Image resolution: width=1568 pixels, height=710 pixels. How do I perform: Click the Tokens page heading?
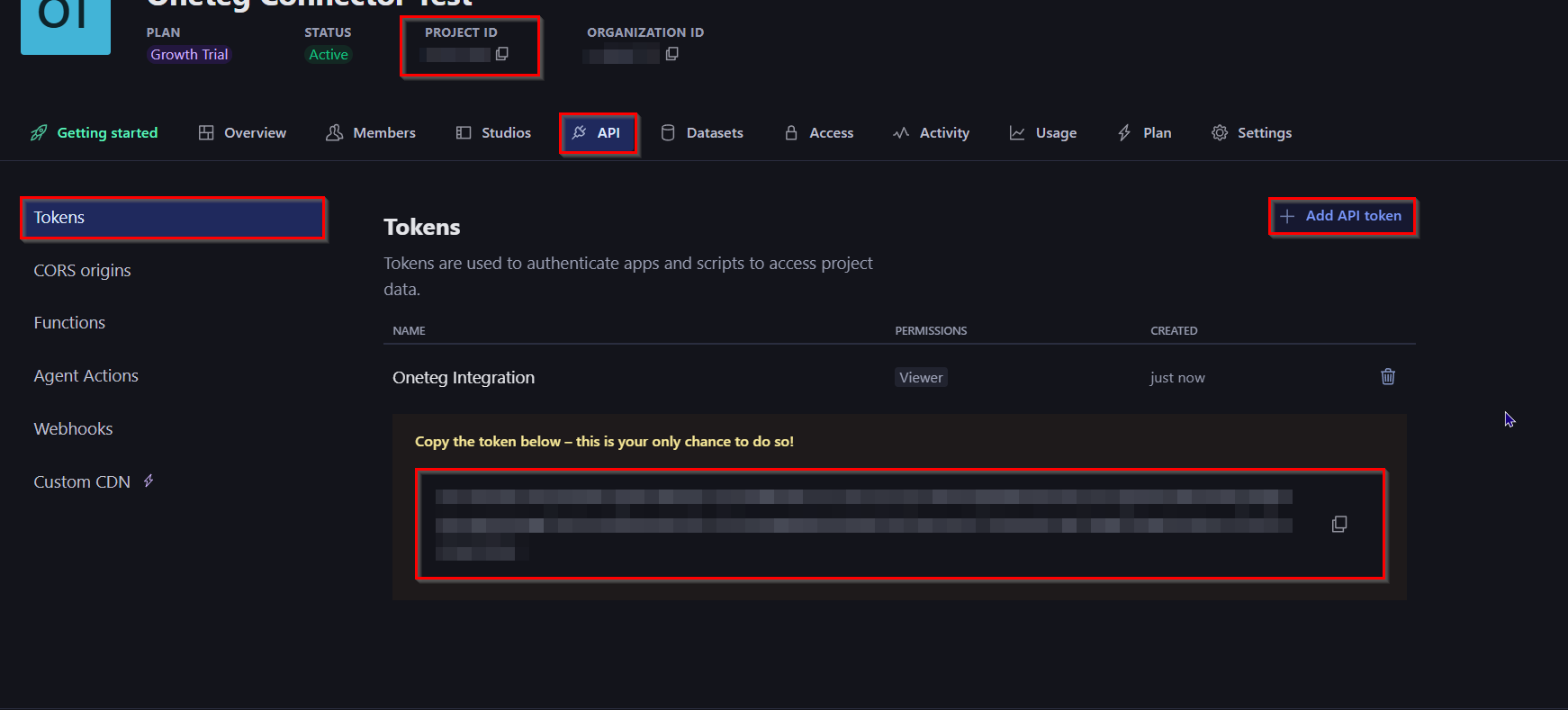422,228
